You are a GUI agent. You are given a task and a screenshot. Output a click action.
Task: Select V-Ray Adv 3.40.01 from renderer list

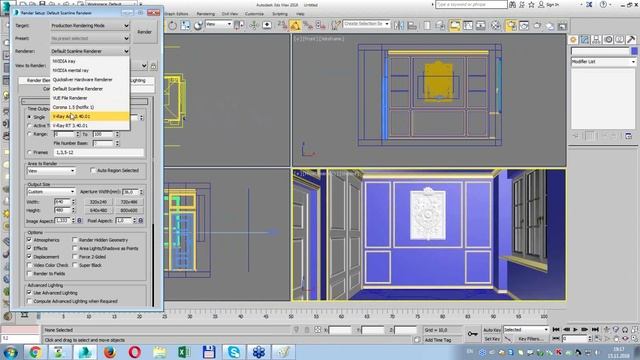pos(90,116)
